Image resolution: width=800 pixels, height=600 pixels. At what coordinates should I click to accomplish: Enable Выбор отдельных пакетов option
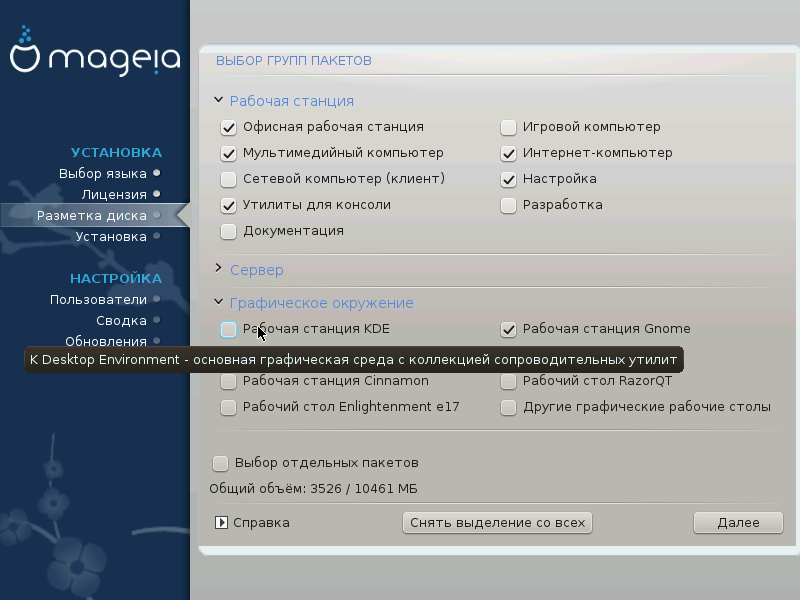coord(220,463)
